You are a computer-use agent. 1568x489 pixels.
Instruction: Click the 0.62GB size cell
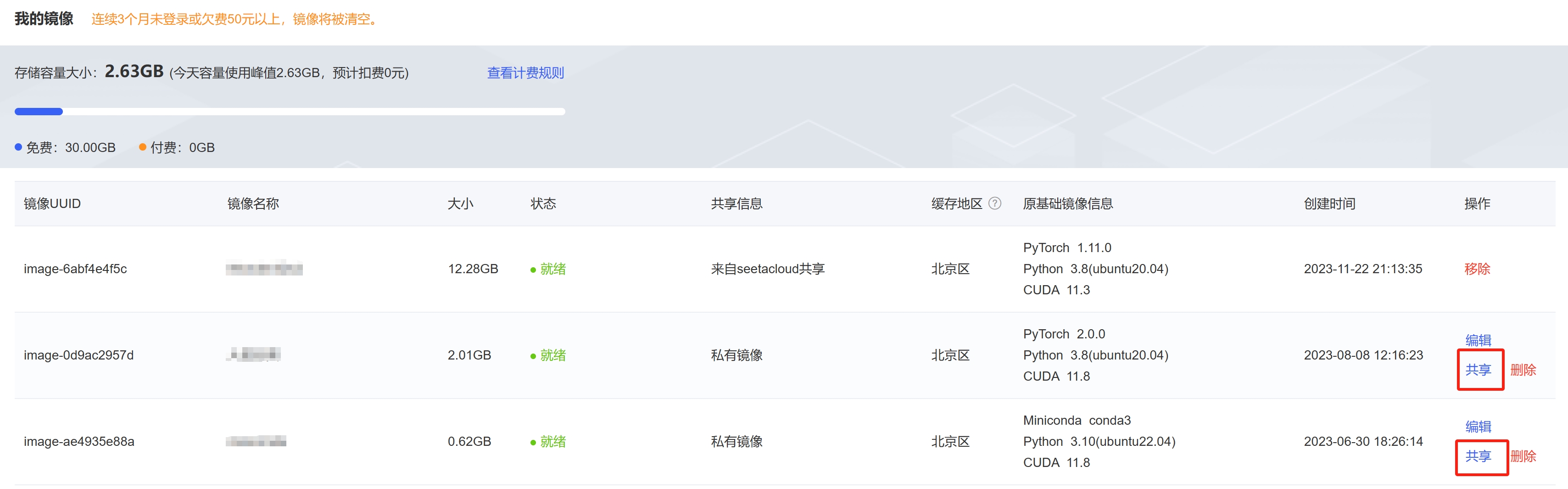pos(469,442)
